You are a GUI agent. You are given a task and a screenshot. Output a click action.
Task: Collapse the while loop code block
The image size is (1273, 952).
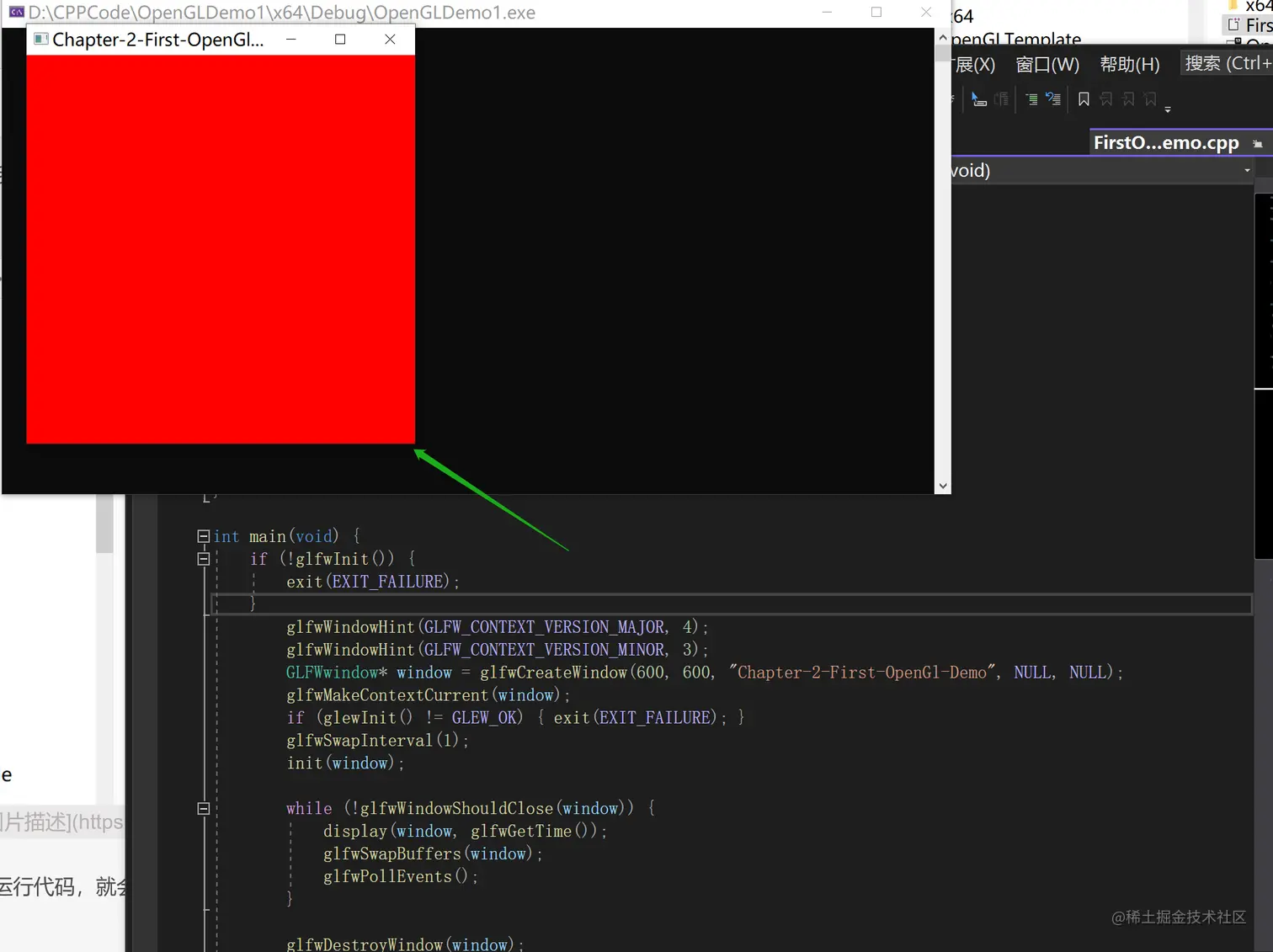tap(203, 808)
